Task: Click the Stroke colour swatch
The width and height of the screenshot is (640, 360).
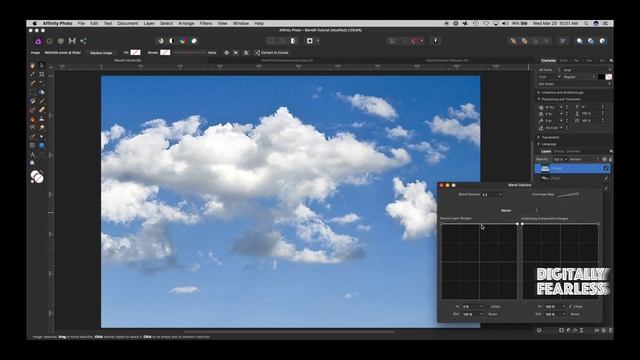Action: [x=165, y=53]
